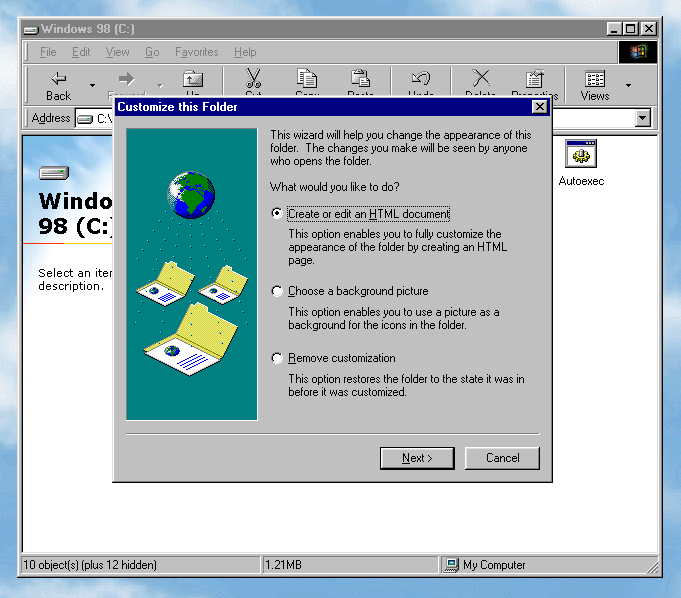The width and height of the screenshot is (681, 598).
Task: Open the Back button history dropdown arrow
Action: (x=93, y=86)
